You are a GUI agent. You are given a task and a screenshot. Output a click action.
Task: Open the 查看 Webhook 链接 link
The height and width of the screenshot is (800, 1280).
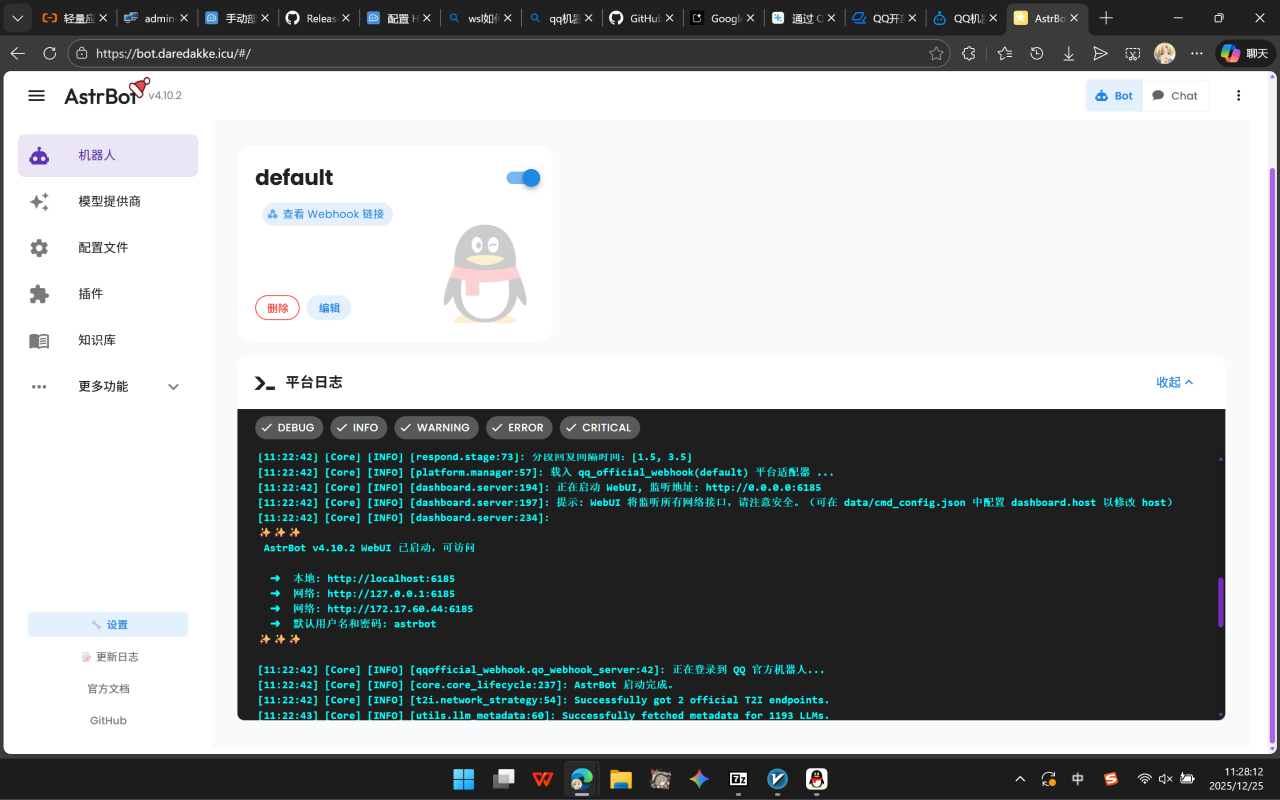tap(327, 214)
